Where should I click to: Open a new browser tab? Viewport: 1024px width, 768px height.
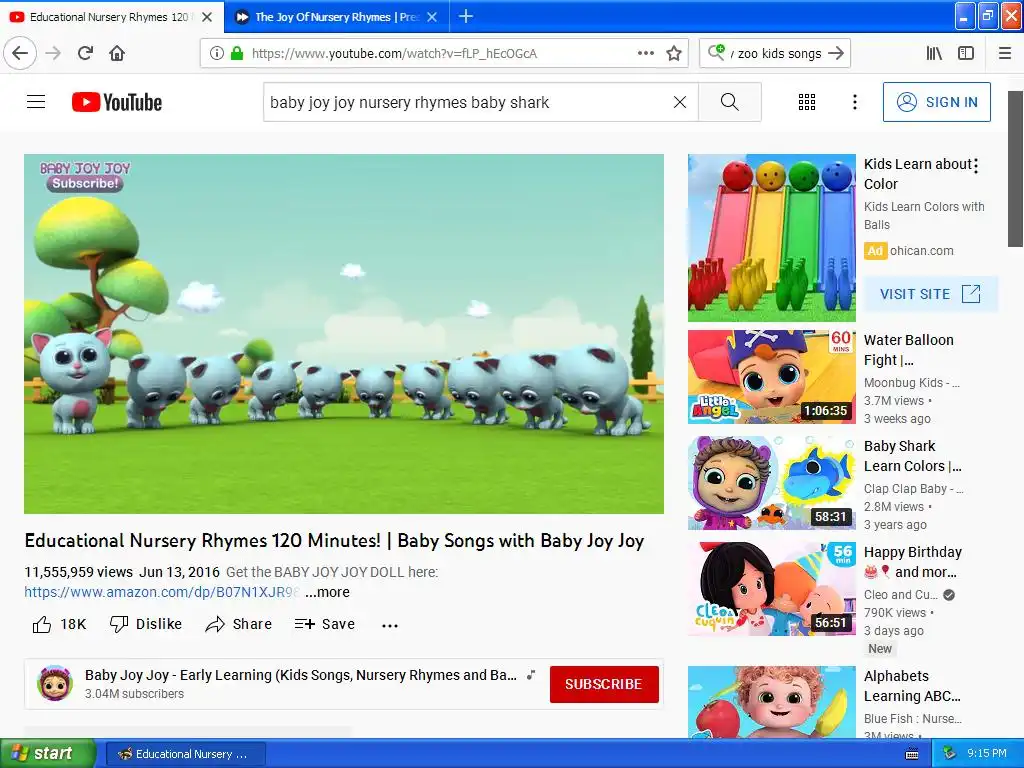[466, 16]
